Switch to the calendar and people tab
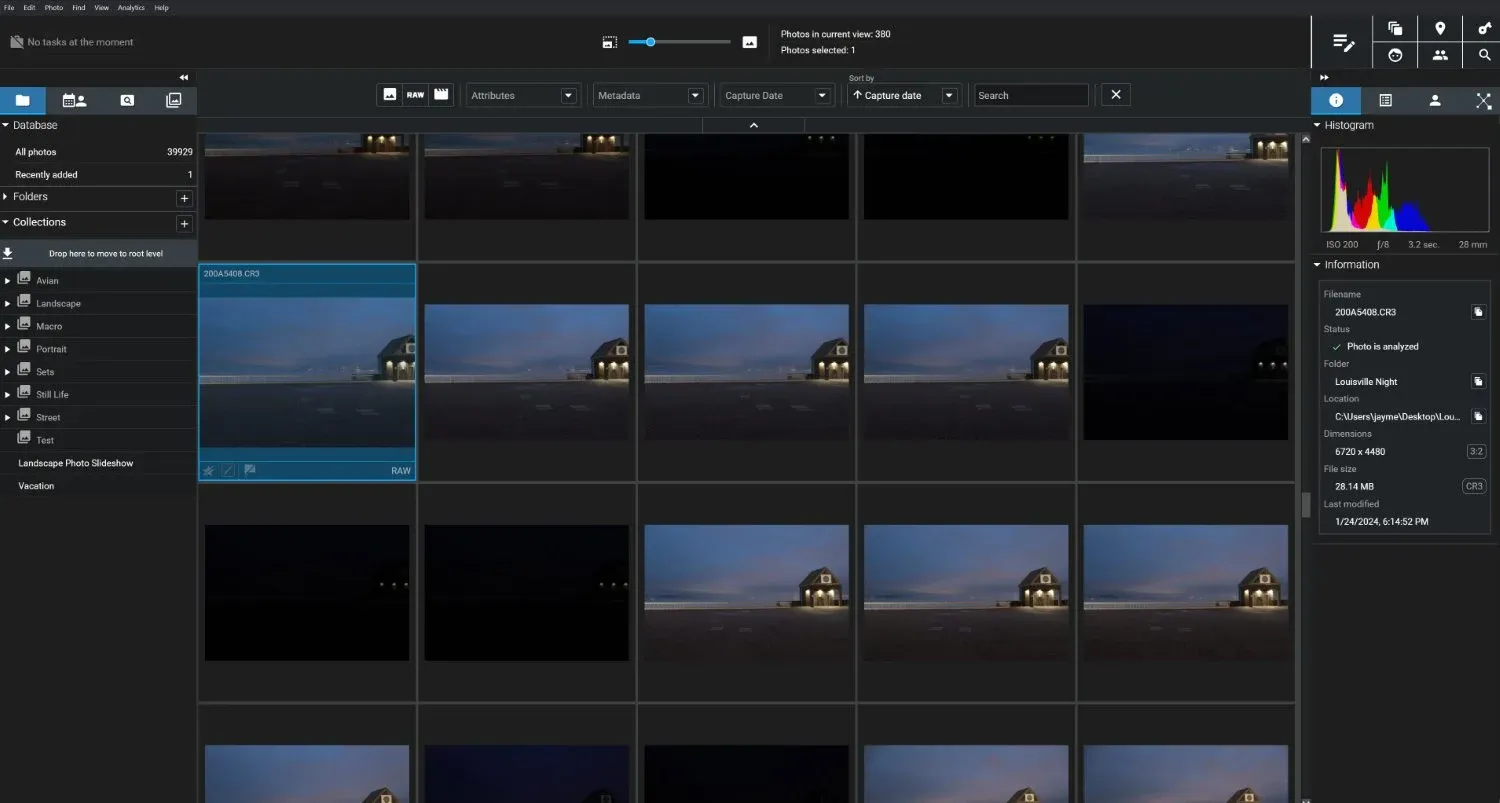This screenshot has height=803, width=1500. [74, 100]
